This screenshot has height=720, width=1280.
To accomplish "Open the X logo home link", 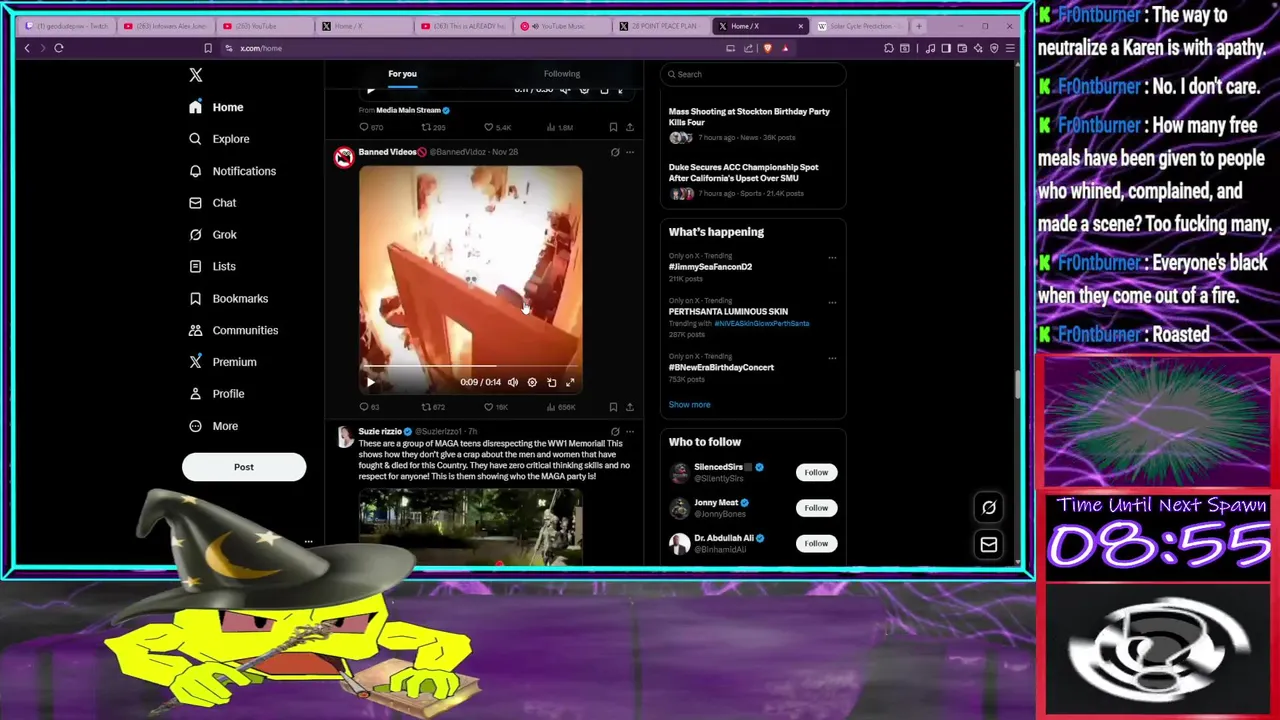I will [196, 75].
